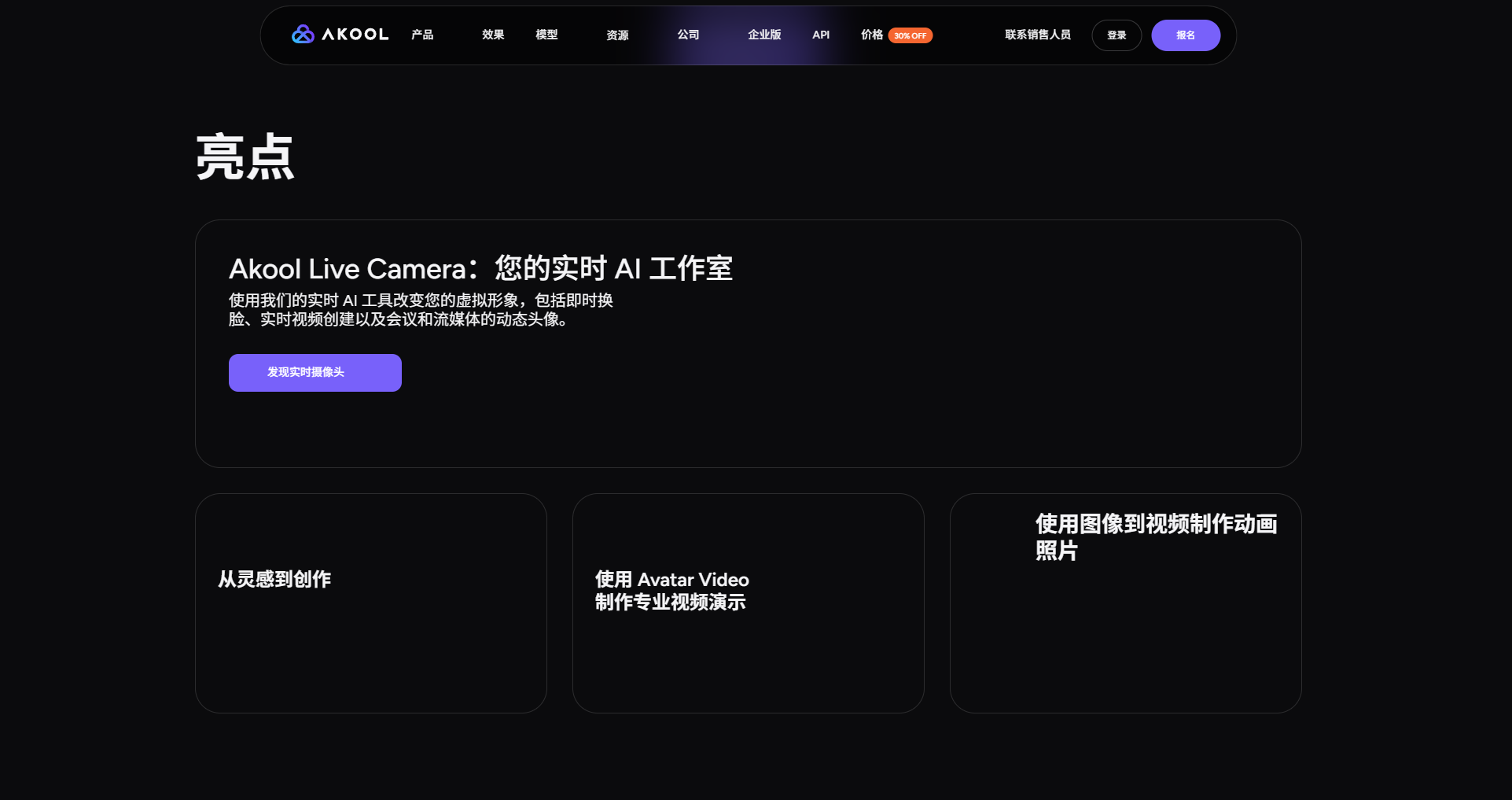Click the 登录 button
The height and width of the screenshot is (800, 1512).
[x=1116, y=35]
